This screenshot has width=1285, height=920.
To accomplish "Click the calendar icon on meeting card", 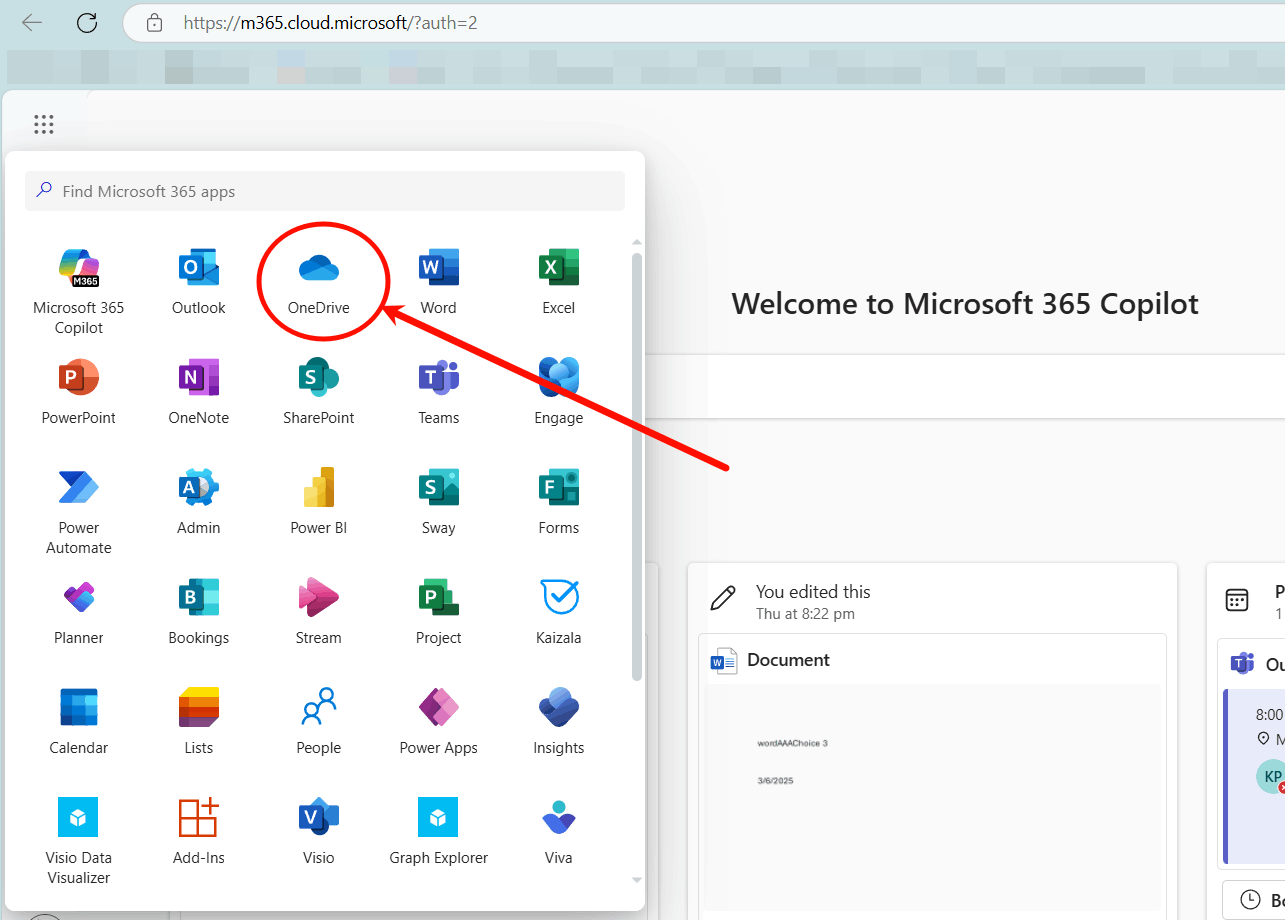I will pos(1237,599).
